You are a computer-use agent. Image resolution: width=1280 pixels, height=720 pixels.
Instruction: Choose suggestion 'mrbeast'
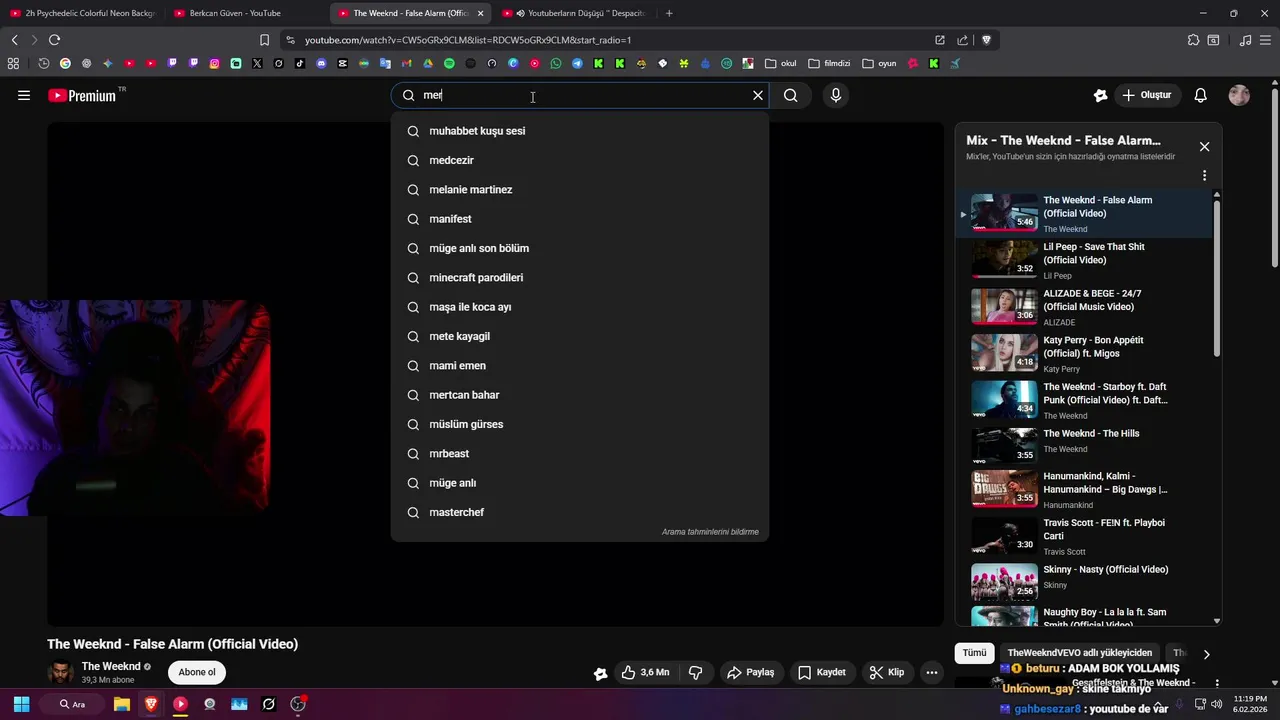point(580,454)
